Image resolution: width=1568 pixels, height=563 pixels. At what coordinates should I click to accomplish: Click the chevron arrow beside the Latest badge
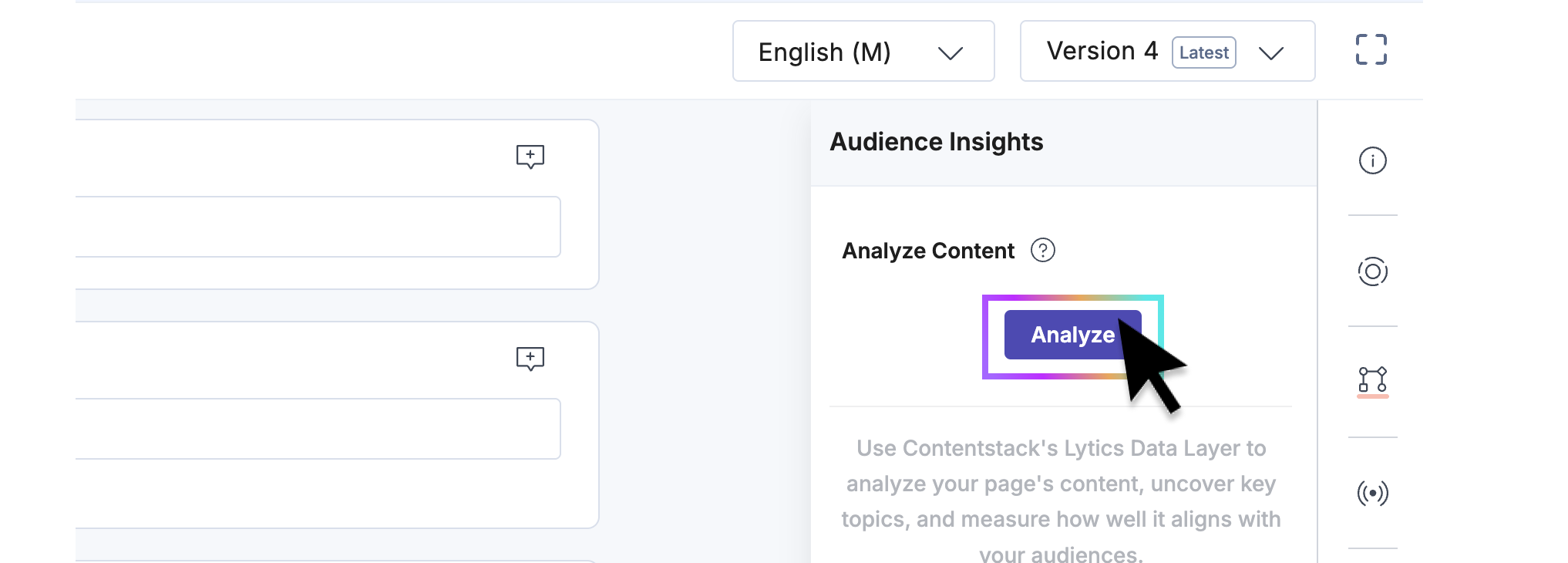pyautogui.click(x=1270, y=52)
